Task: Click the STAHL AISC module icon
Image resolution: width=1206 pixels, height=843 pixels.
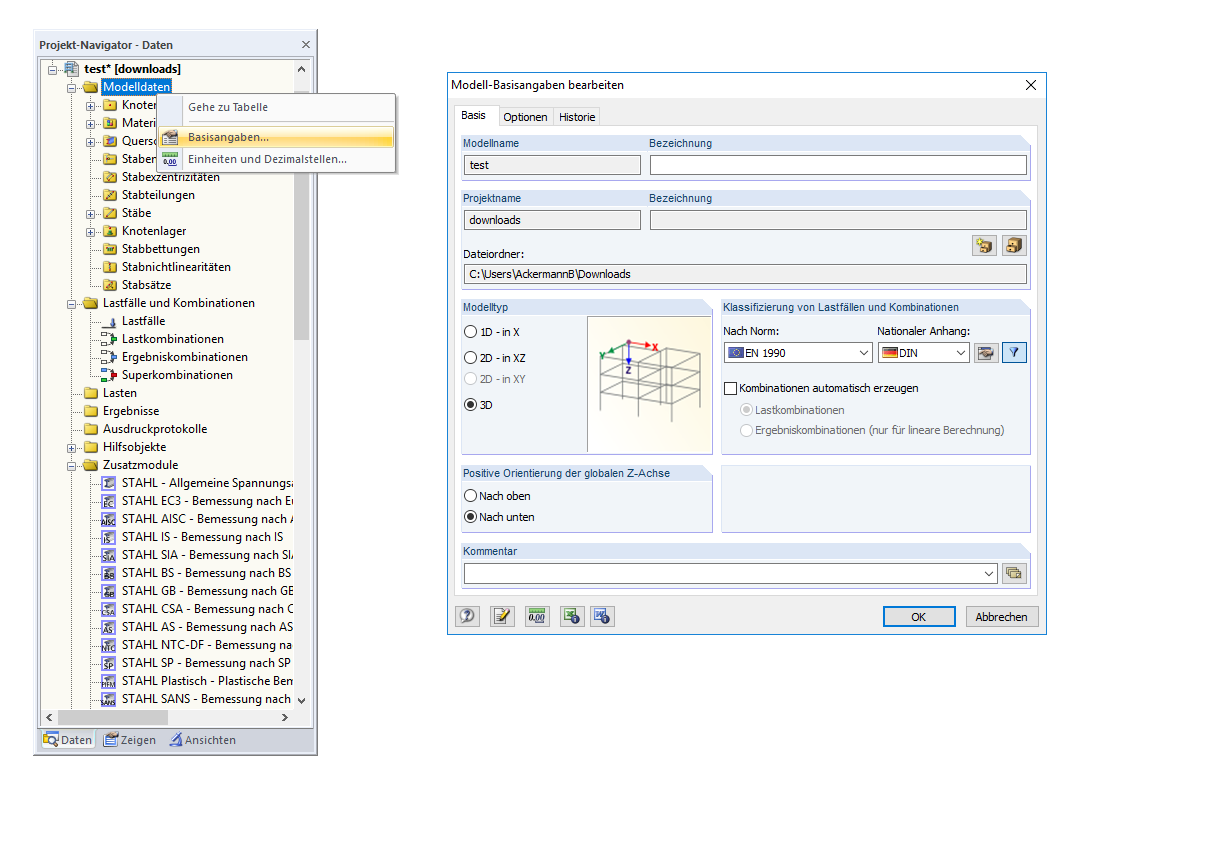Action: [109, 519]
